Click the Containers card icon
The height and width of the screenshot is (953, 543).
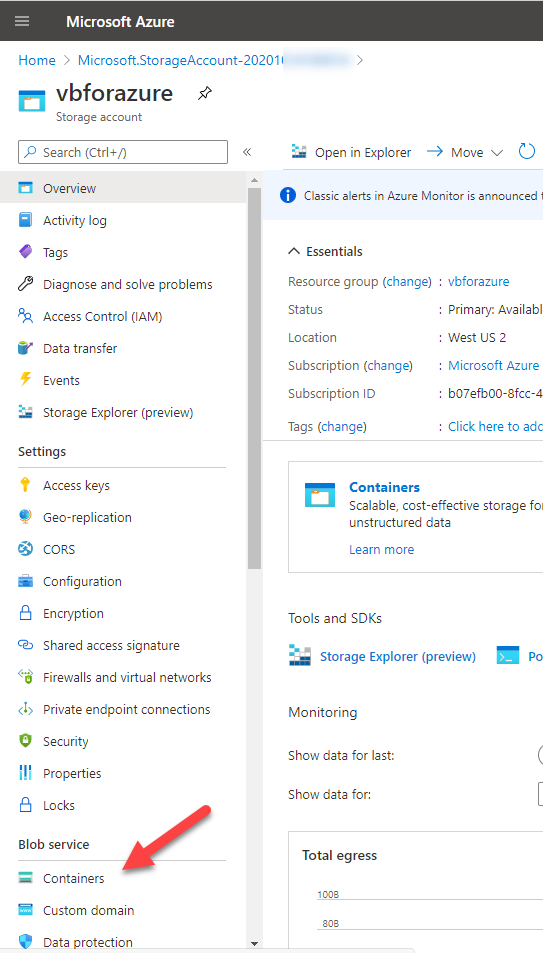click(x=320, y=495)
